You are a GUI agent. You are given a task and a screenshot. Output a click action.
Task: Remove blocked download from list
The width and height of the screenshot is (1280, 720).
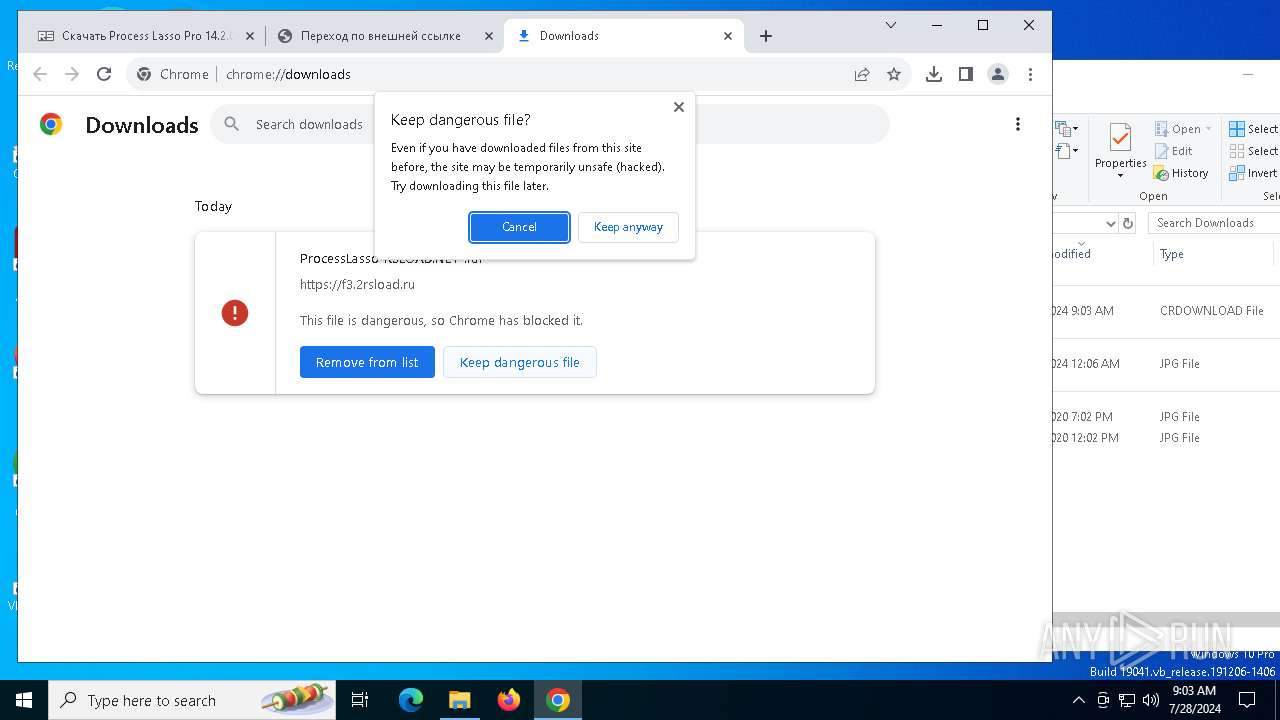click(367, 362)
